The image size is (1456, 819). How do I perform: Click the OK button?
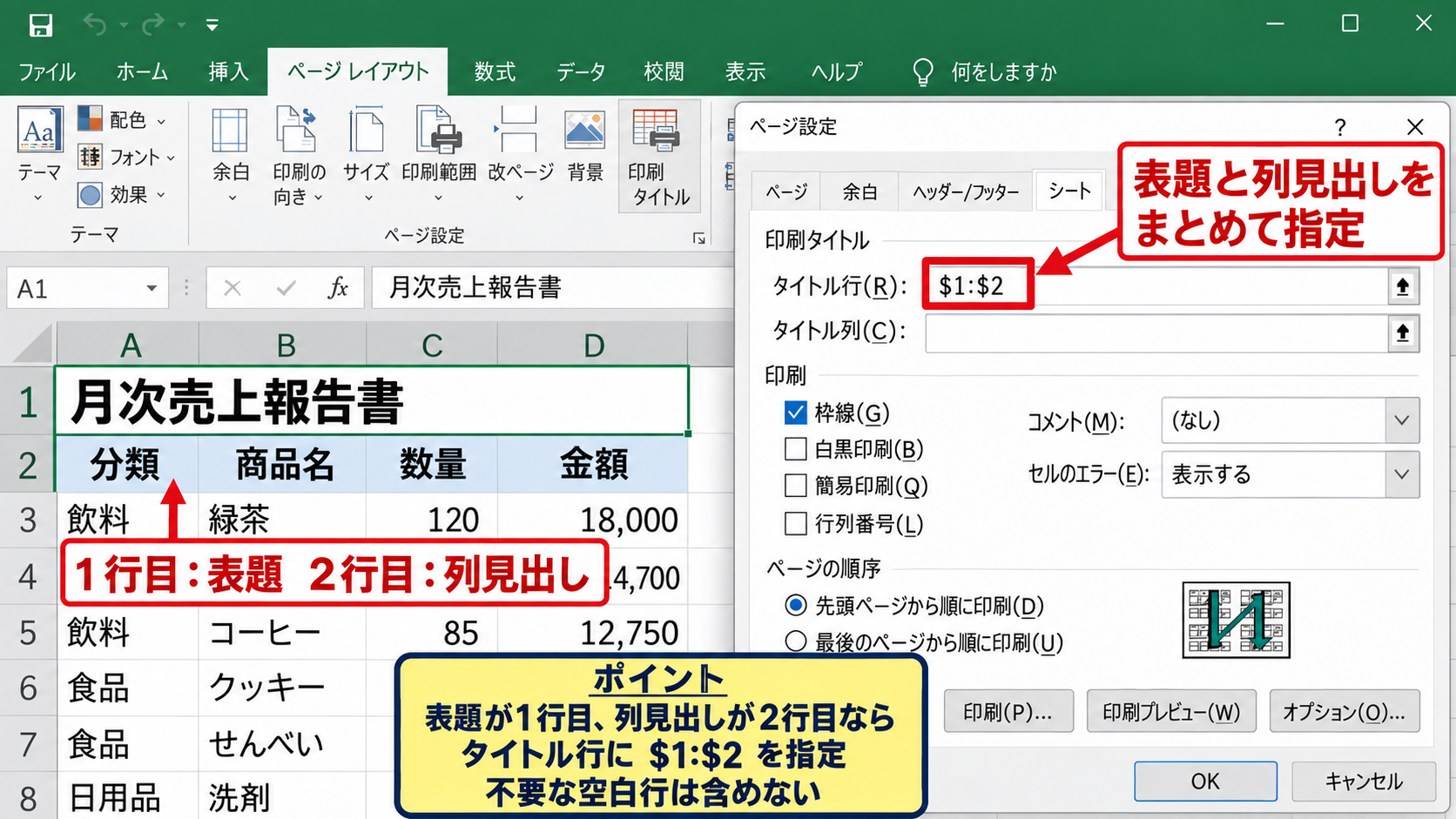coord(1205,781)
